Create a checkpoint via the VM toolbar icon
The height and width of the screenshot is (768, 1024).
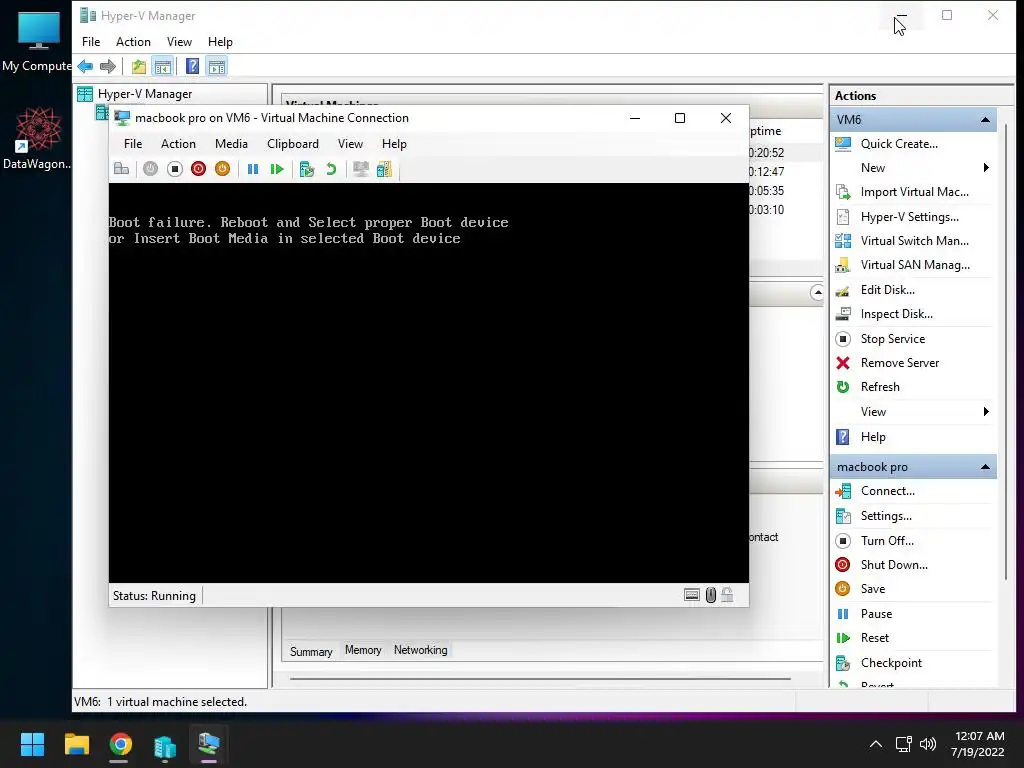[x=307, y=169]
